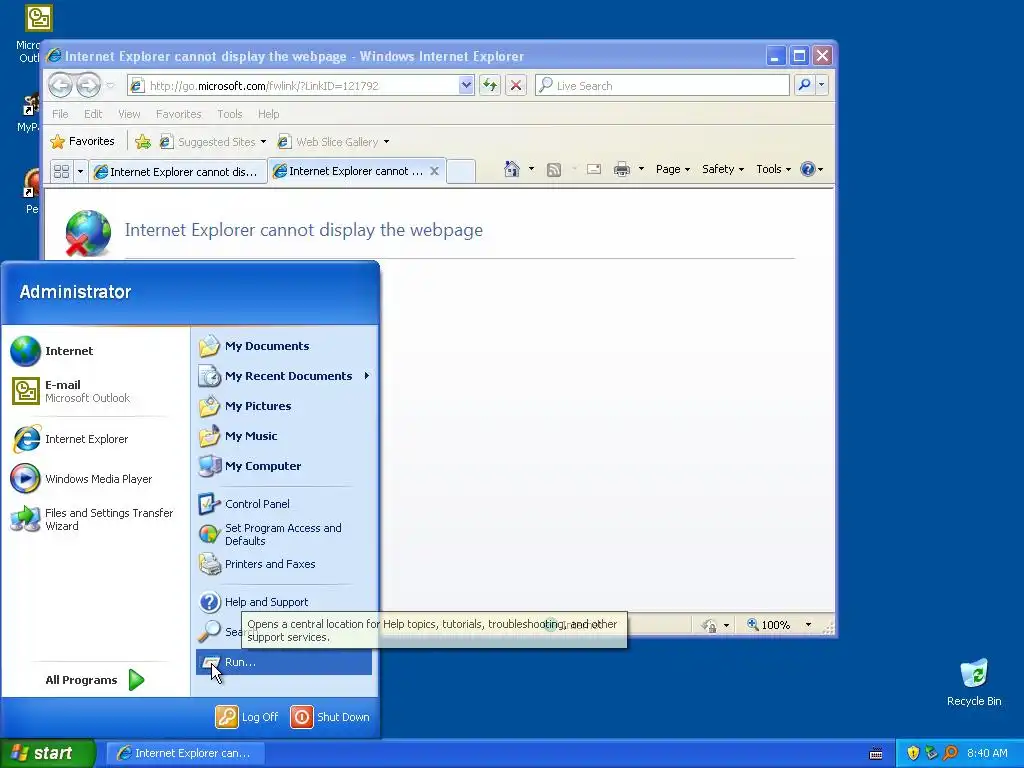Click the Home icon in command bar
The width and height of the screenshot is (1024, 768).
click(x=511, y=169)
